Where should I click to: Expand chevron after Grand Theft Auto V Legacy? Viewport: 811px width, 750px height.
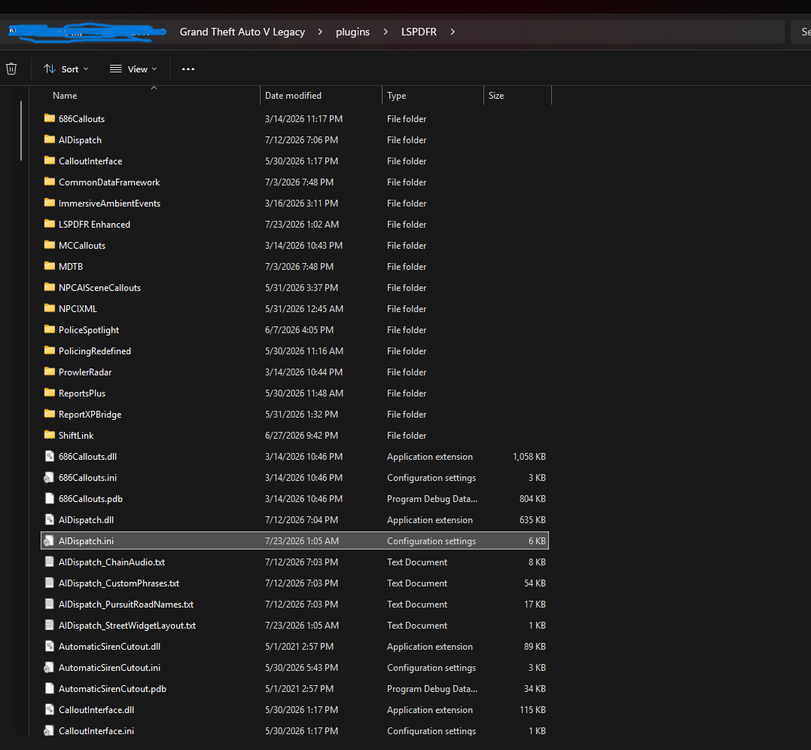click(x=320, y=32)
